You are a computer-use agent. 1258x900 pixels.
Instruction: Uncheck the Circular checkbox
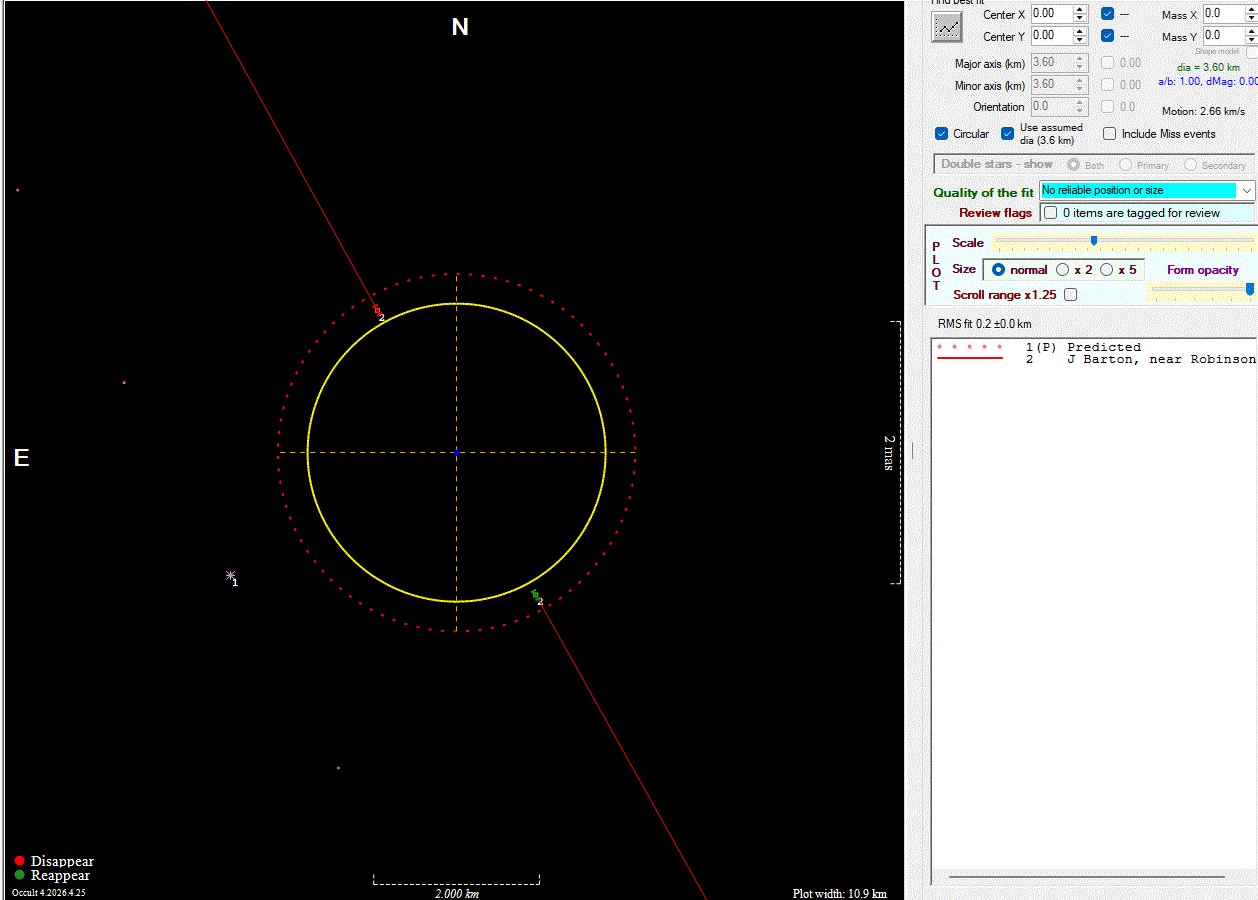pyautogui.click(x=941, y=134)
